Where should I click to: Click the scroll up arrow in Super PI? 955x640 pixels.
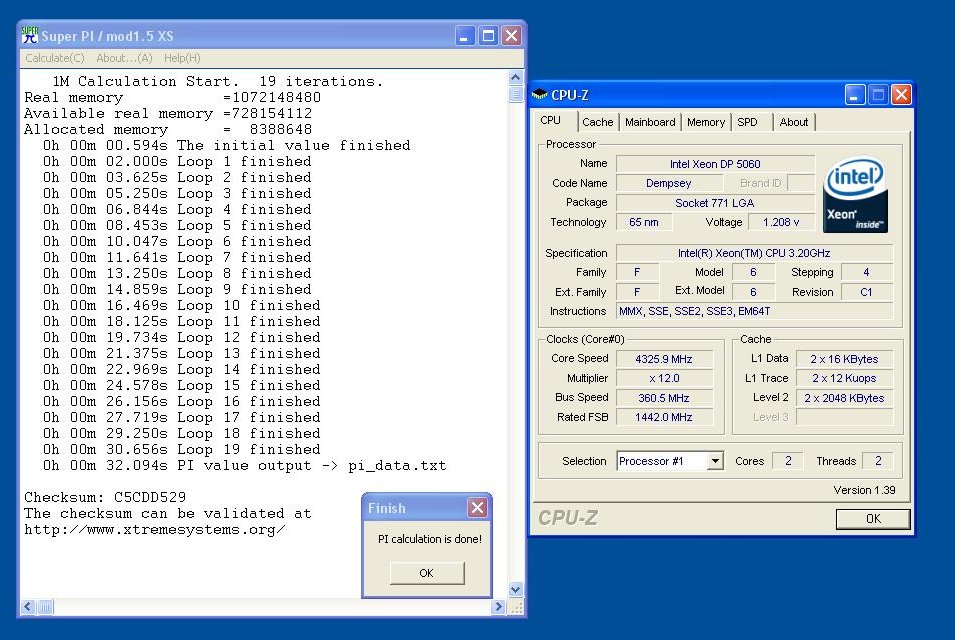click(515, 77)
